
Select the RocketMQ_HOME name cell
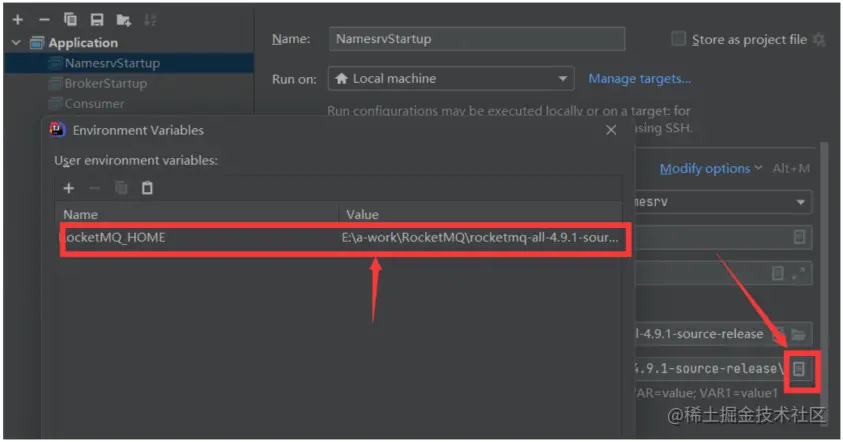200,238
